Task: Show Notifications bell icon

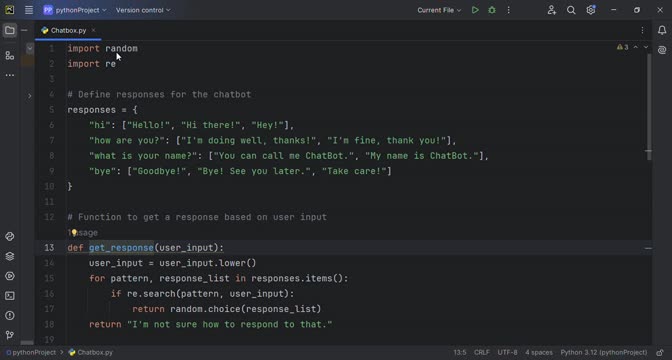Action: 662,30
